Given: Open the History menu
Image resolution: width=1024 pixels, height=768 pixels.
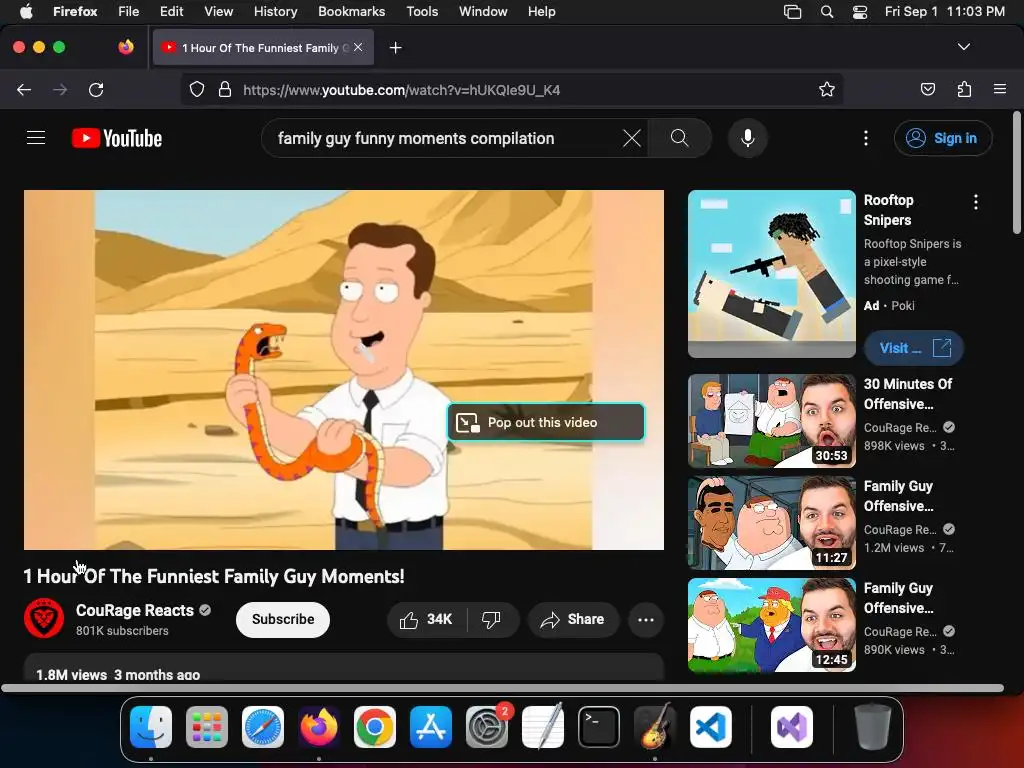Looking at the screenshot, I should [x=275, y=11].
